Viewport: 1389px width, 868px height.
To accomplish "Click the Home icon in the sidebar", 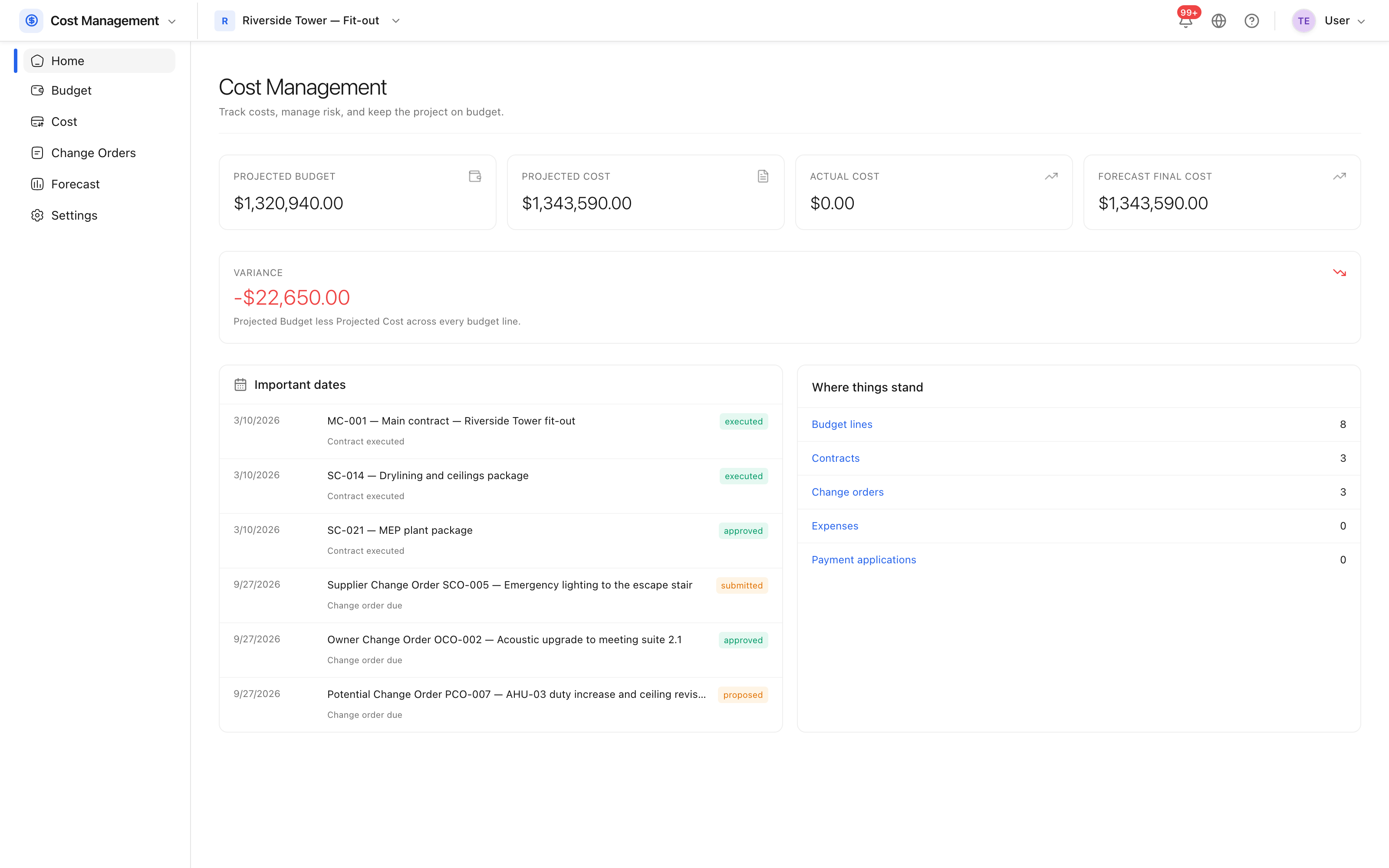I will click(37, 61).
